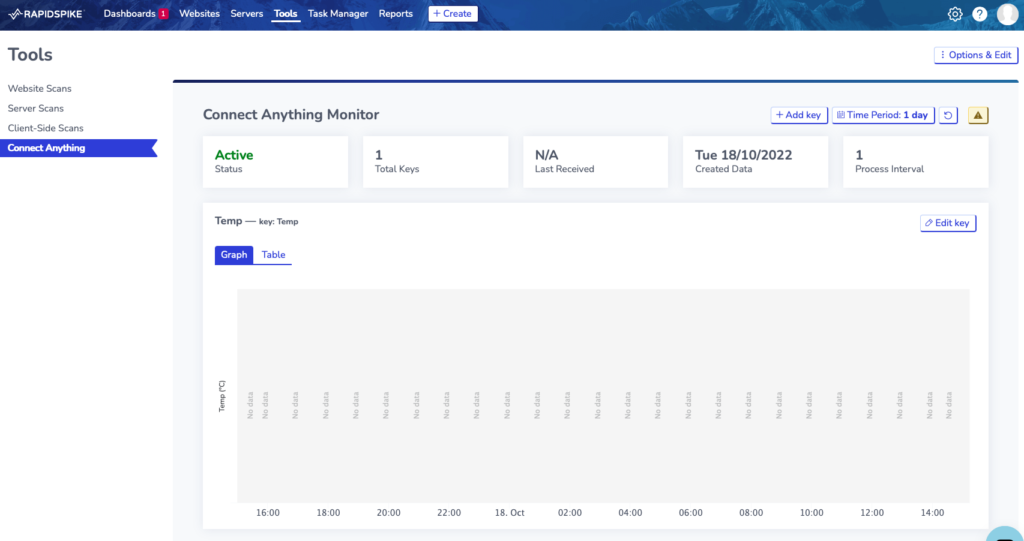Viewport: 1024px width, 541px height.
Task: Change the Time Period: 1 day selector
Action: coord(883,115)
